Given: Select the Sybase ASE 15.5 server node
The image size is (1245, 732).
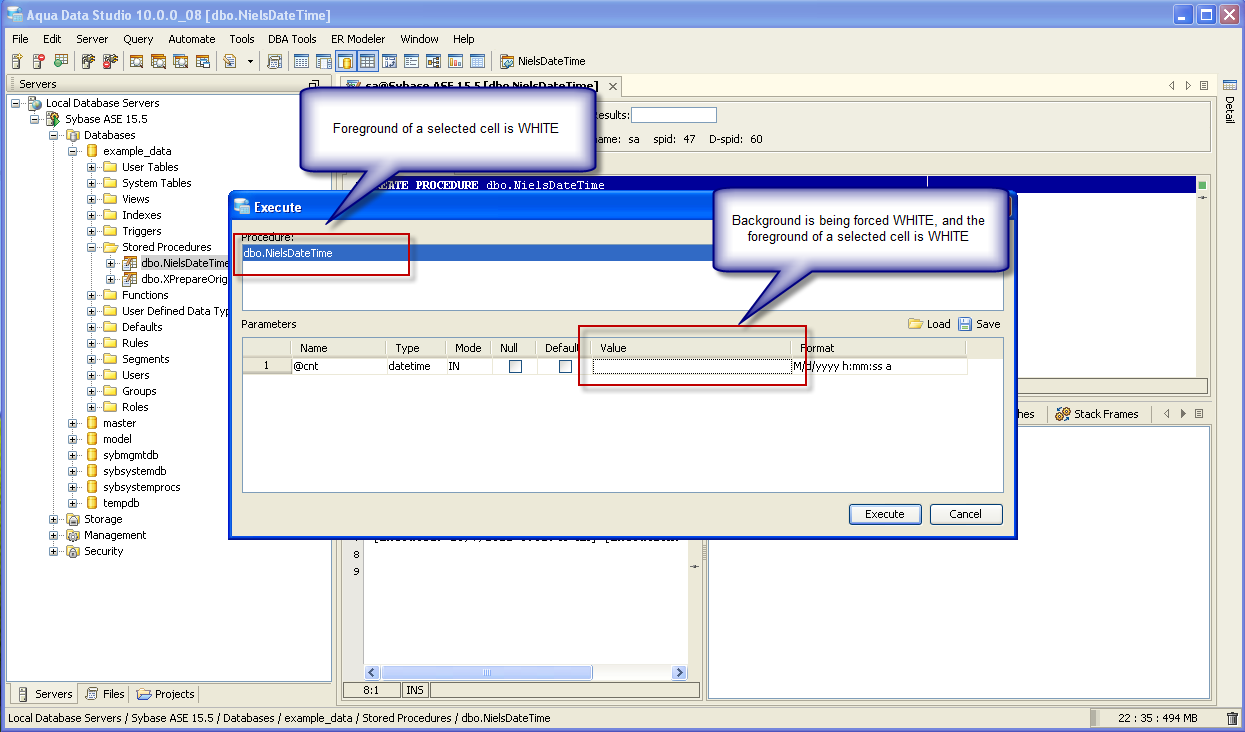Looking at the screenshot, I should tap(106, 119).
